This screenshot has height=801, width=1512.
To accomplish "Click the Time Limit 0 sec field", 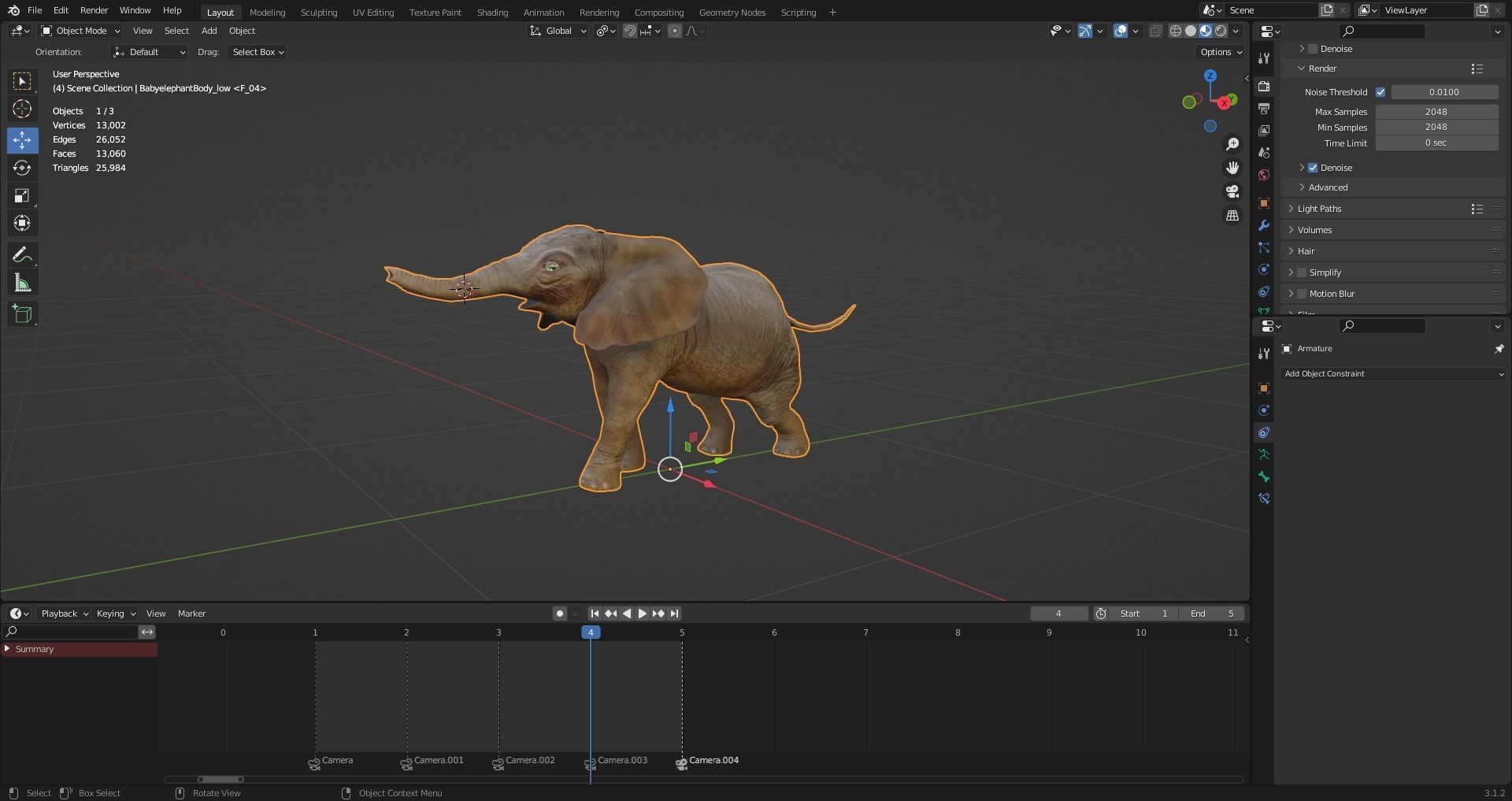I will [1436, 143].
